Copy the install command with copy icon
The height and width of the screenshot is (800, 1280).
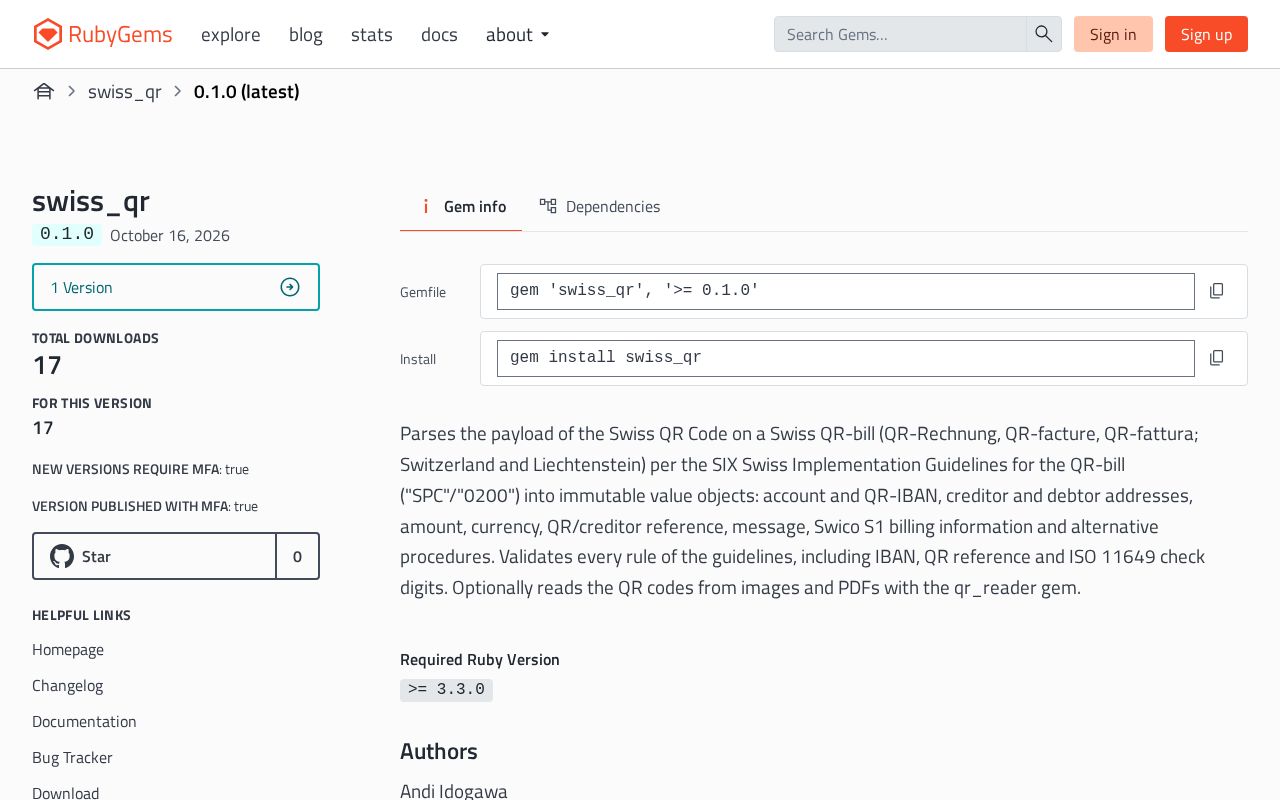click(1216, 358)
